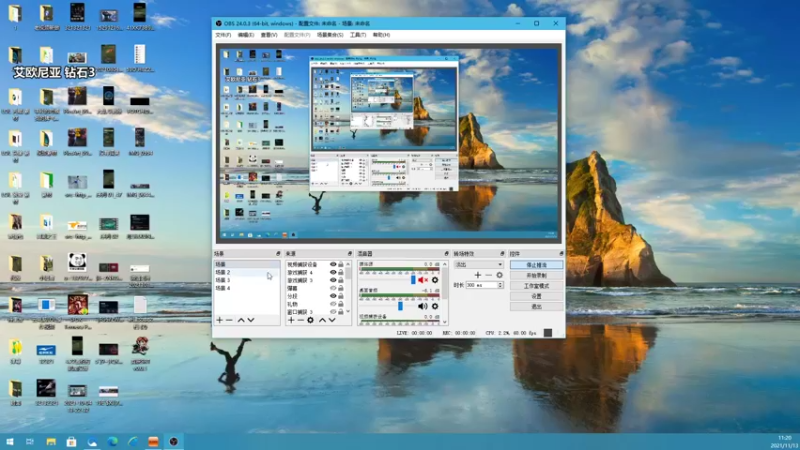Viewport: 800px width, 450px height.
Task: Add a new source with the plus icon
Action: coord(291,320)
